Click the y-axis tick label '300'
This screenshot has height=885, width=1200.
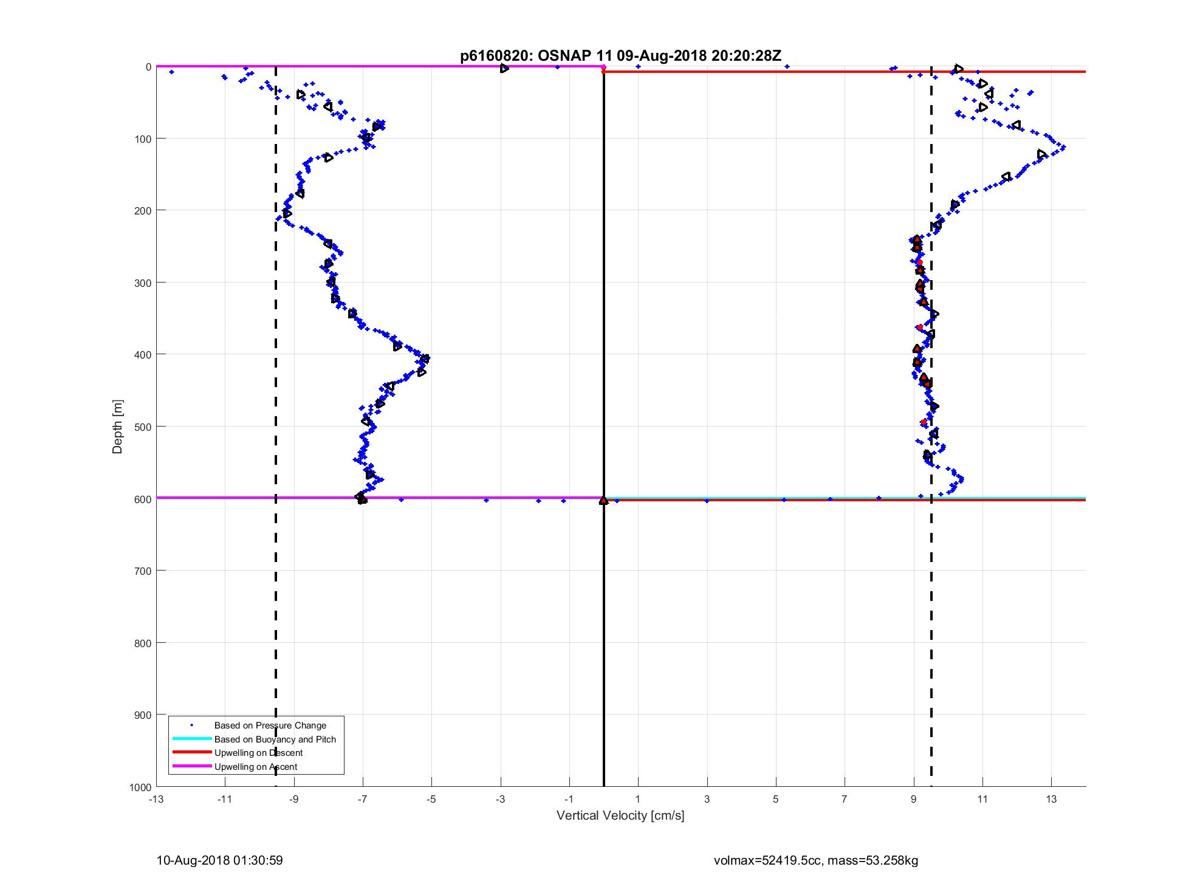(142, 283)
